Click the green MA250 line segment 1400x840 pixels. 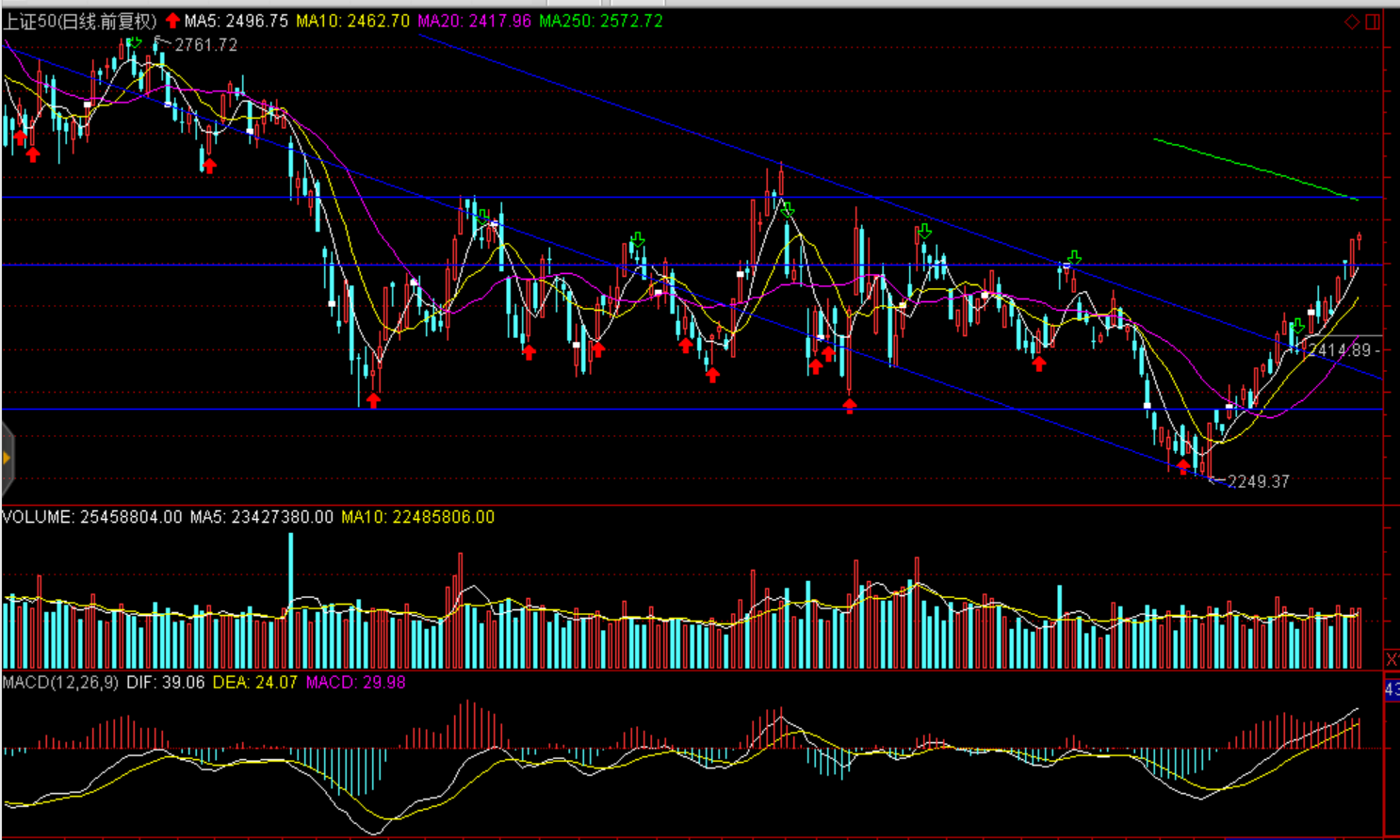(1253, 169)
